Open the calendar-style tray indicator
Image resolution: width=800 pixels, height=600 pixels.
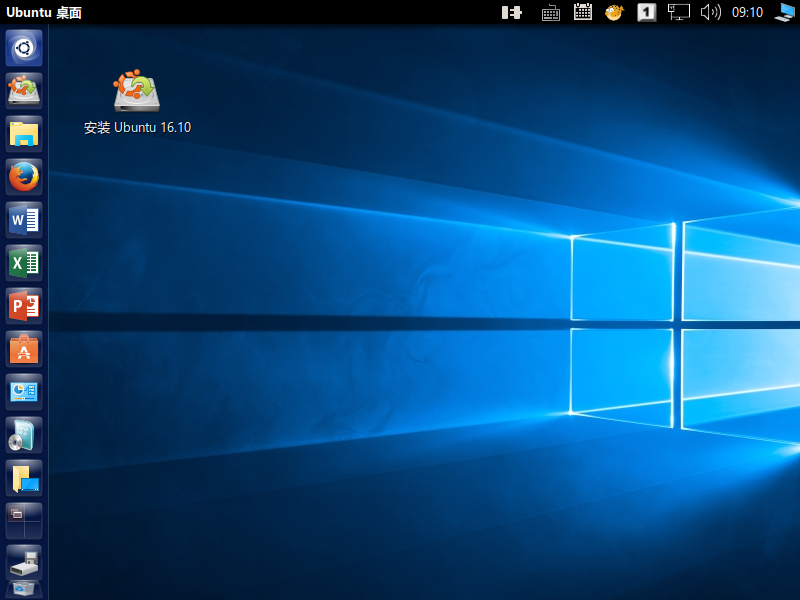(x=583, y=12)
